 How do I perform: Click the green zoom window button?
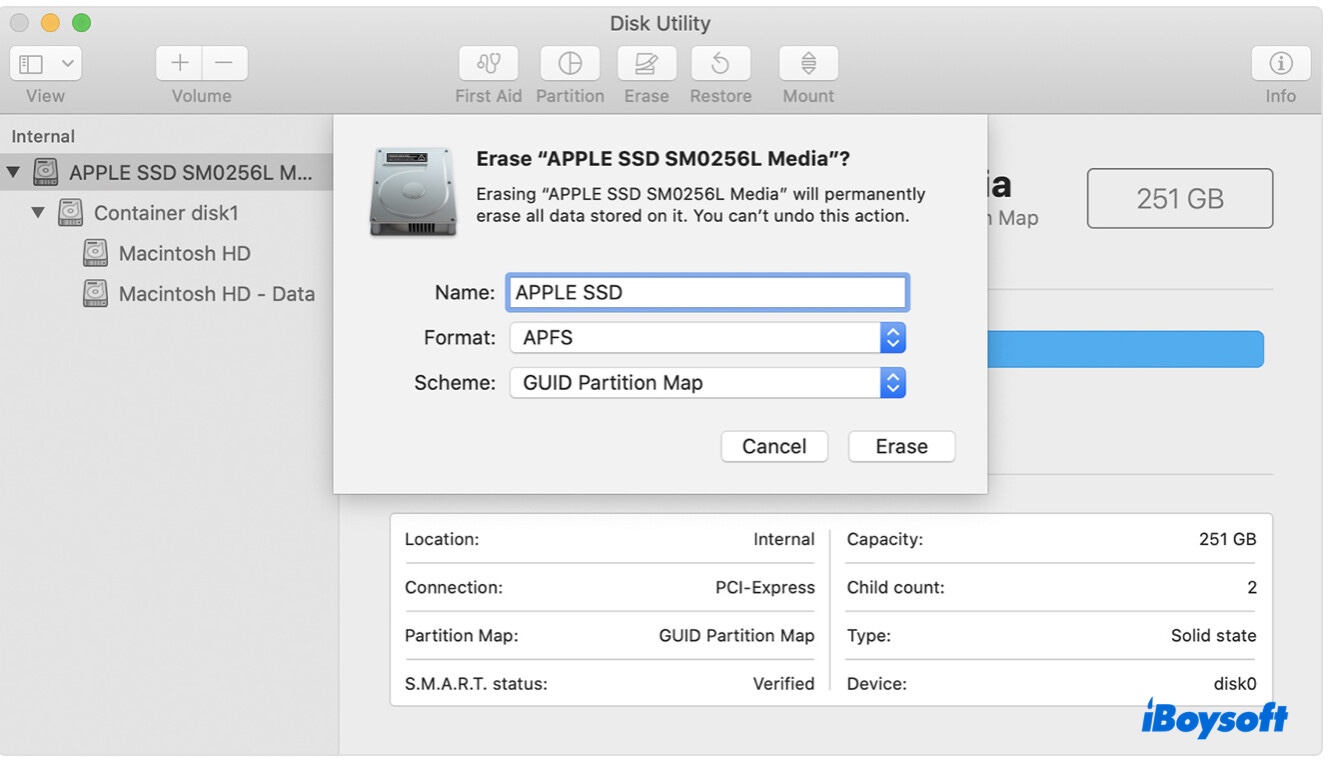82,23
